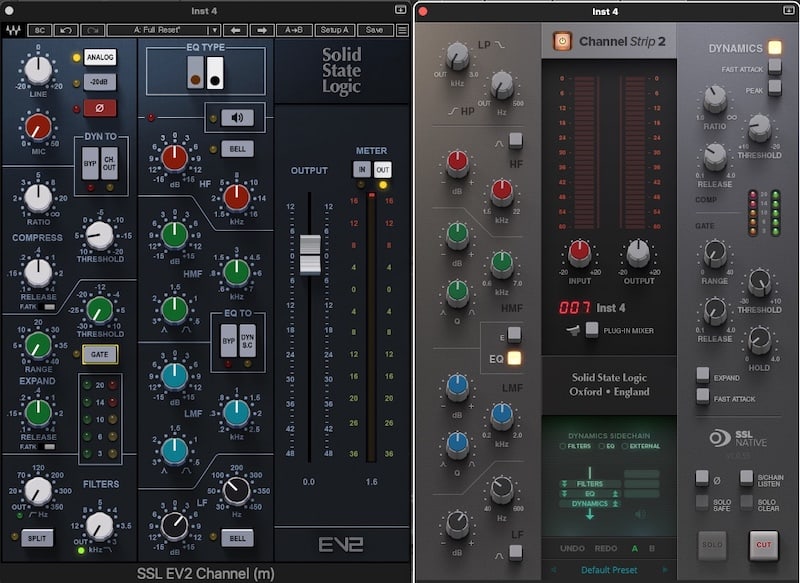Screen dimensions: 800x583
Task: Select preset slot A in Channel Strip 2
Action: [635, 548]
